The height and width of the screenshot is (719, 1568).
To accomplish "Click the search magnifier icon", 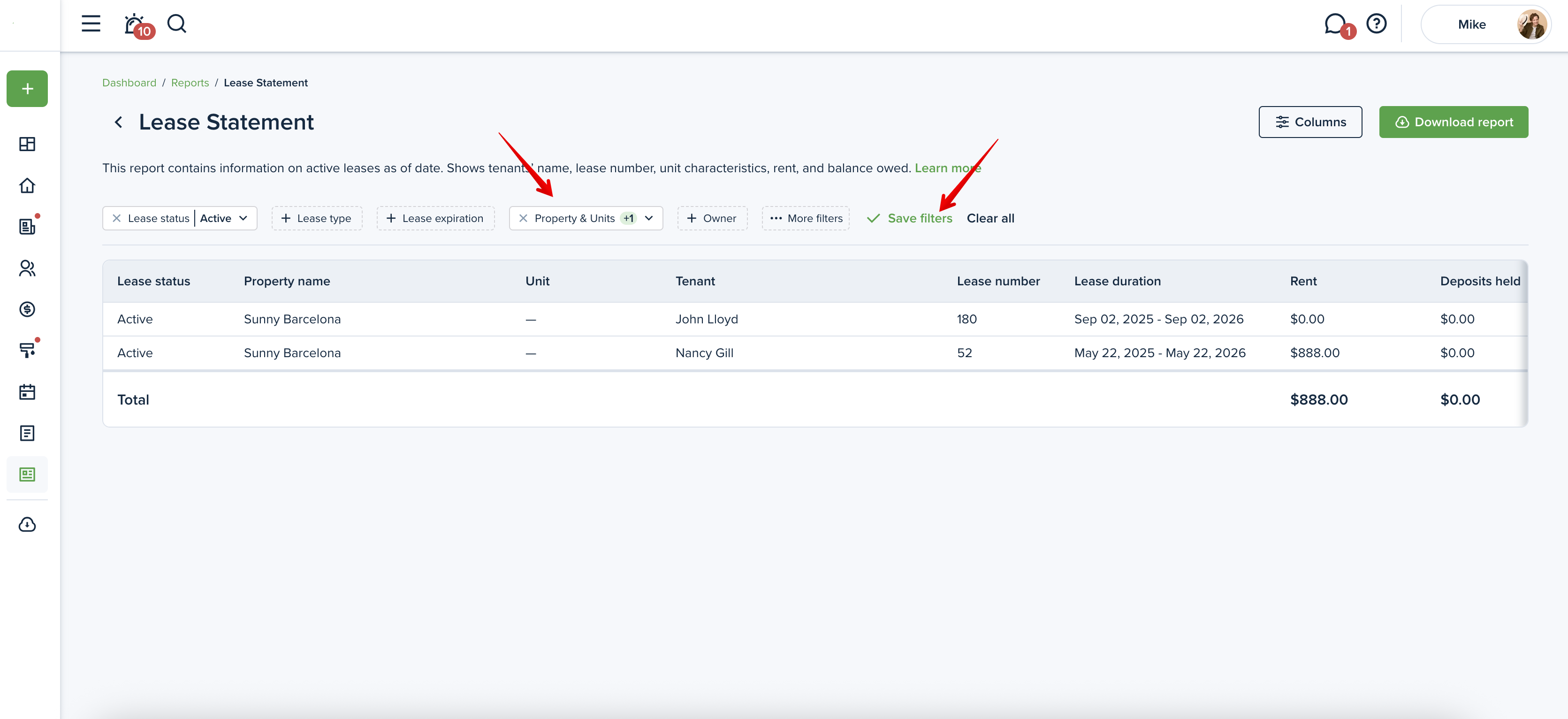I will click(x=176, y=24).
